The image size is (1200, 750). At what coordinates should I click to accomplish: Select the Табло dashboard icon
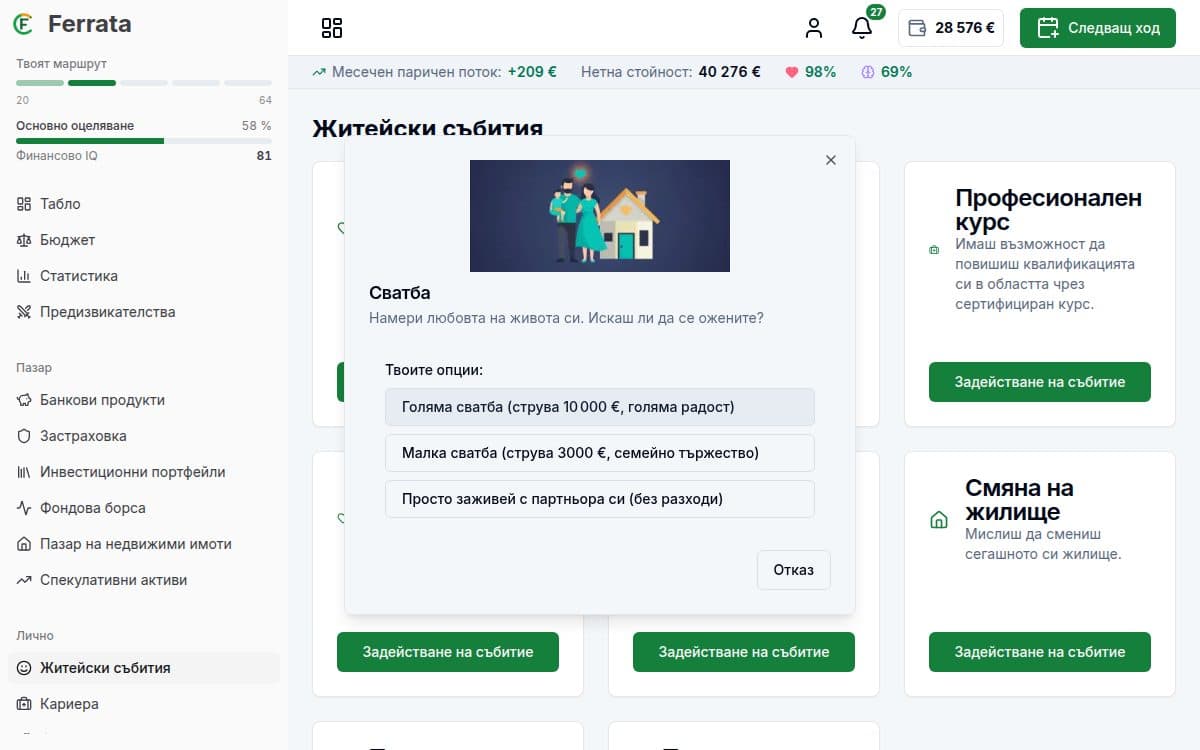point(25,204)
